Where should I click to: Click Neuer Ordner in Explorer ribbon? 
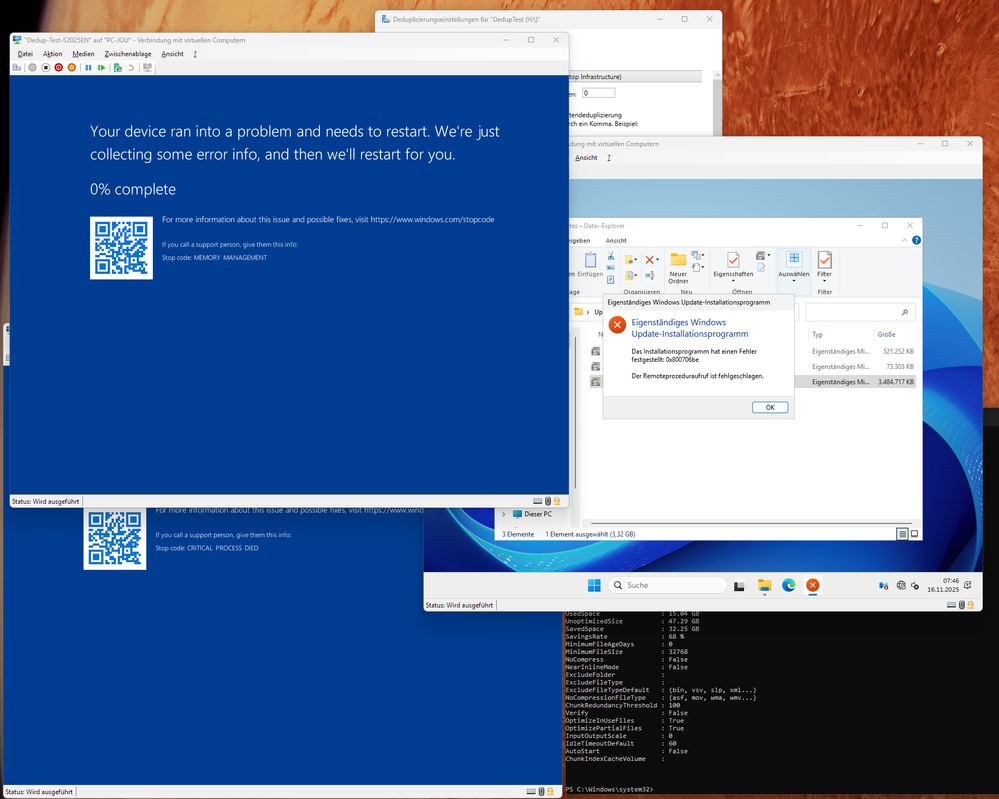(678, 268)
